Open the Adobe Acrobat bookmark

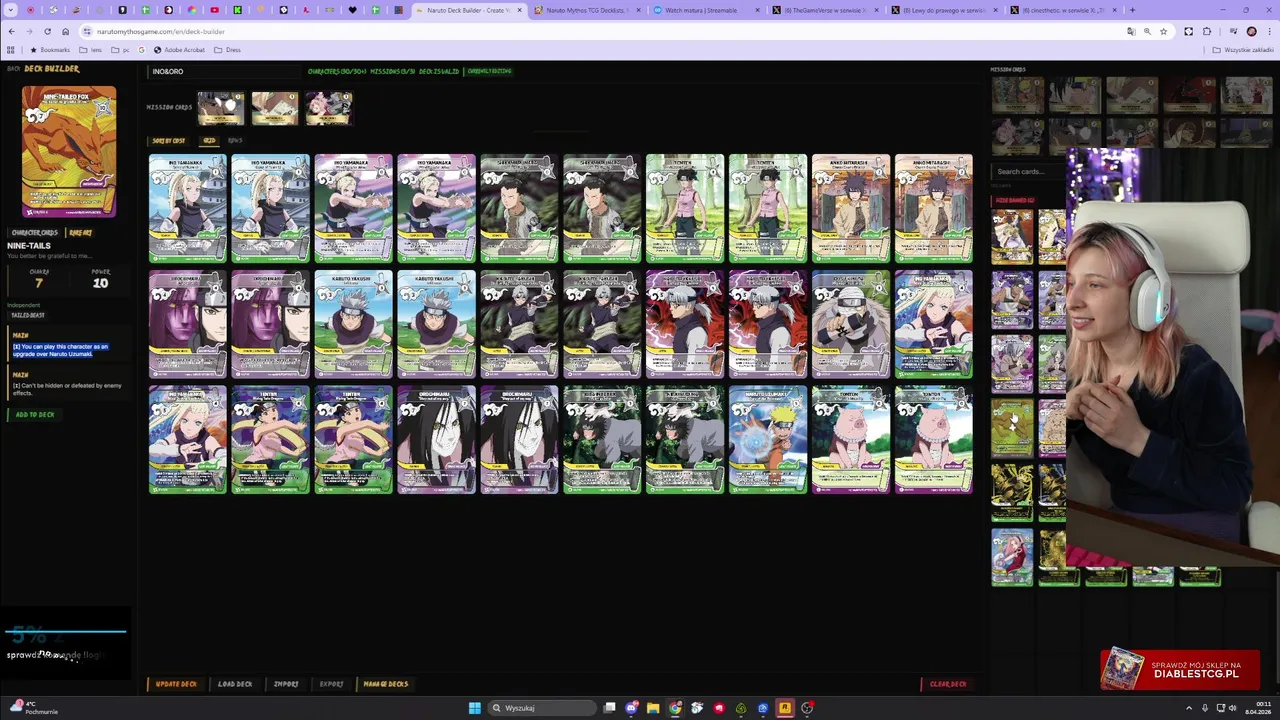[178, 49]
